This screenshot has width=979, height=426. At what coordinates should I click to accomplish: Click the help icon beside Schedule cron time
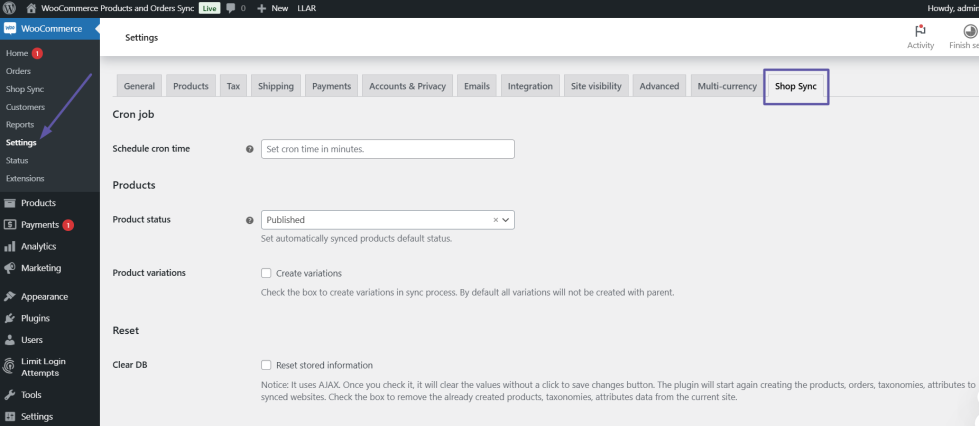(x=249, y=149)
